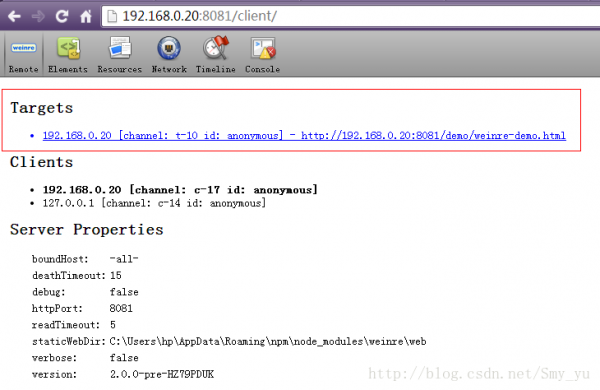
Task: Focus the address bar URL field
Action: [351, 16]
